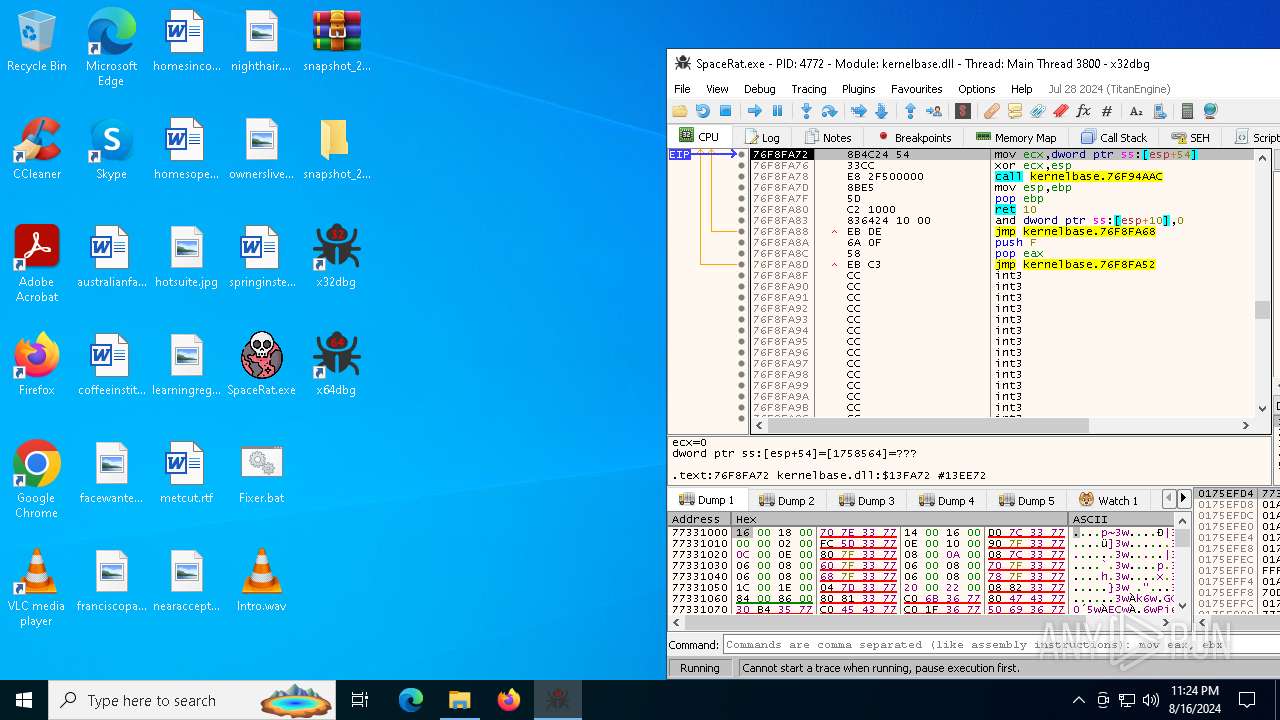Image resolution: width=1280 pixels, height=720 pixels.
Task: Step into with the toolbar icon
Action: click(806, 111)
